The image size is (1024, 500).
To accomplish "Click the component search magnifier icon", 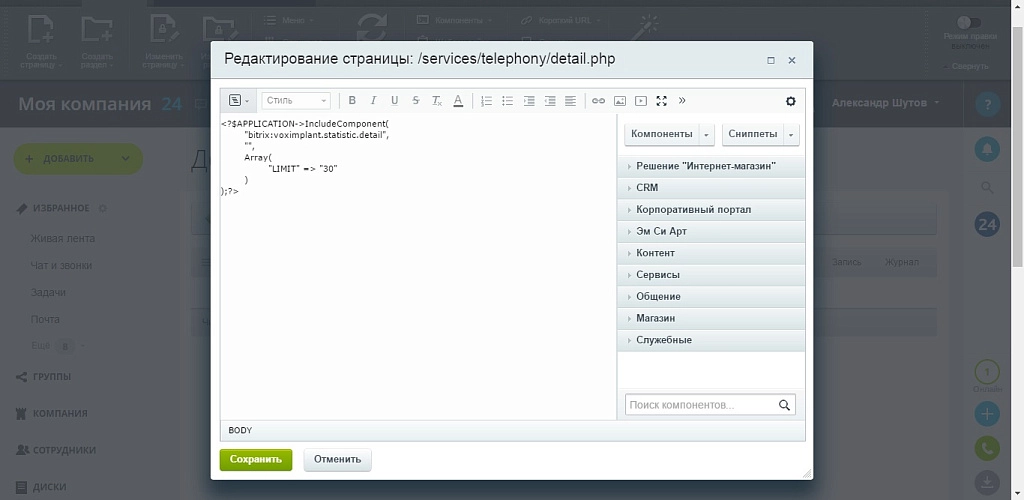I will click(785, 405).
